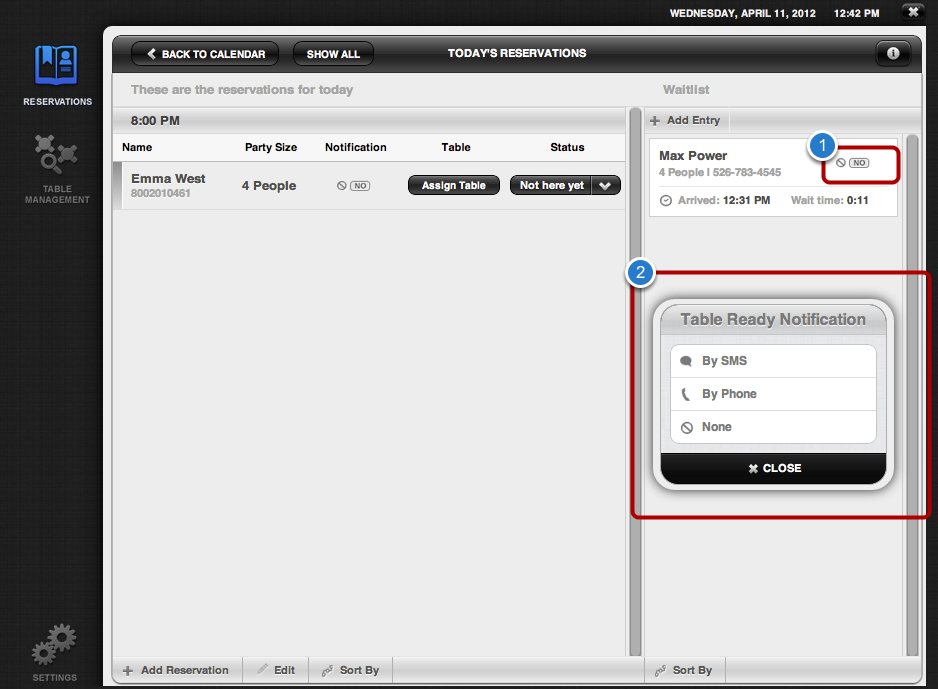Assign a table to Emma West
The height and width of the screenshot is (689, 938).
(x=453, y=185)
